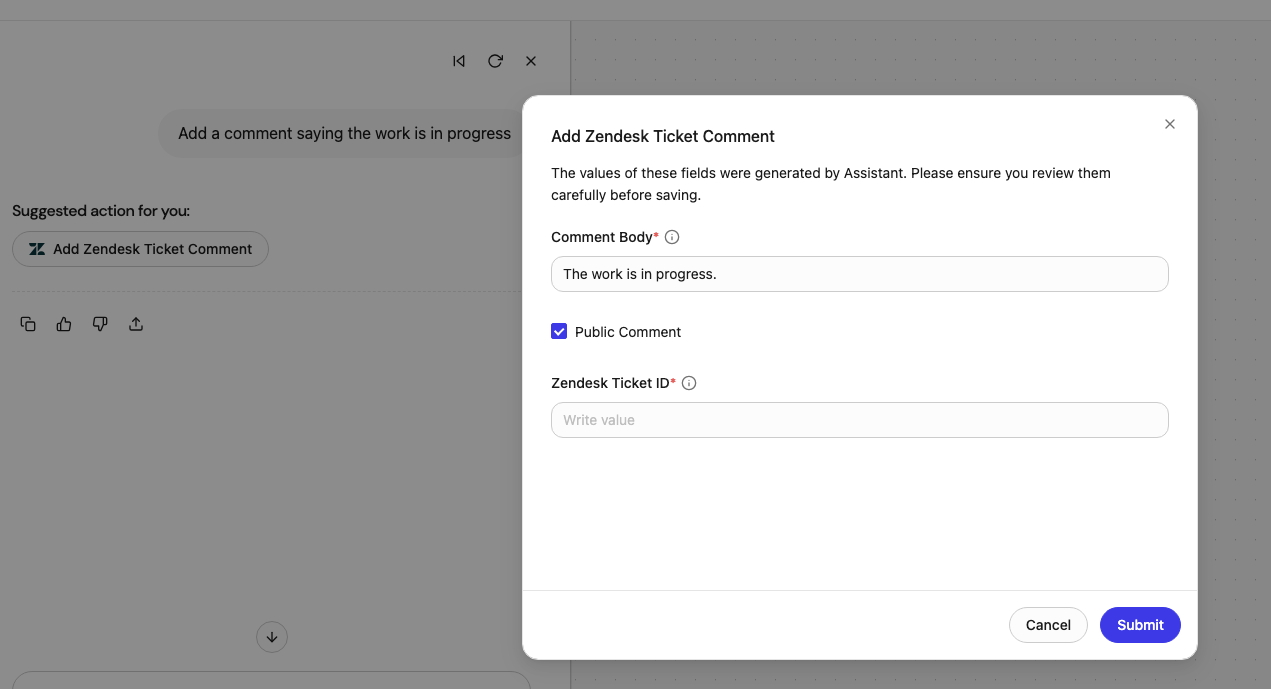The height and width of the screenshot is (689, 1271).
Task: Close the assistant chat panel
Action: click(531, 61)
